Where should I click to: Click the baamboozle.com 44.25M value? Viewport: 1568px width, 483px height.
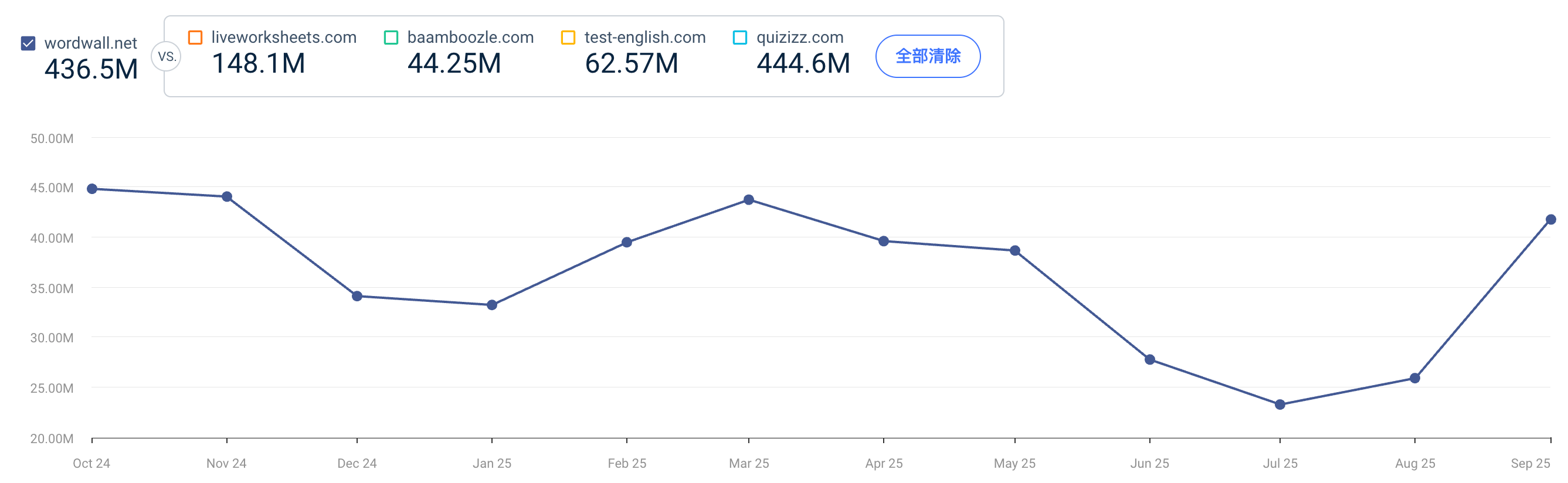[454, 63]
